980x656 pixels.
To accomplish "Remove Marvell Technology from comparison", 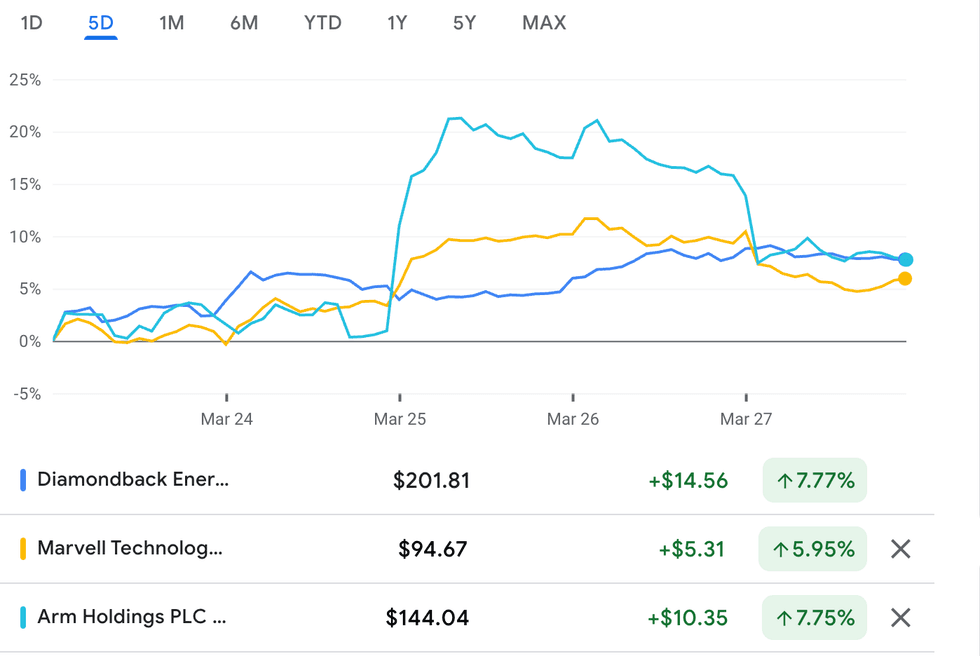I will click(901, 549).
